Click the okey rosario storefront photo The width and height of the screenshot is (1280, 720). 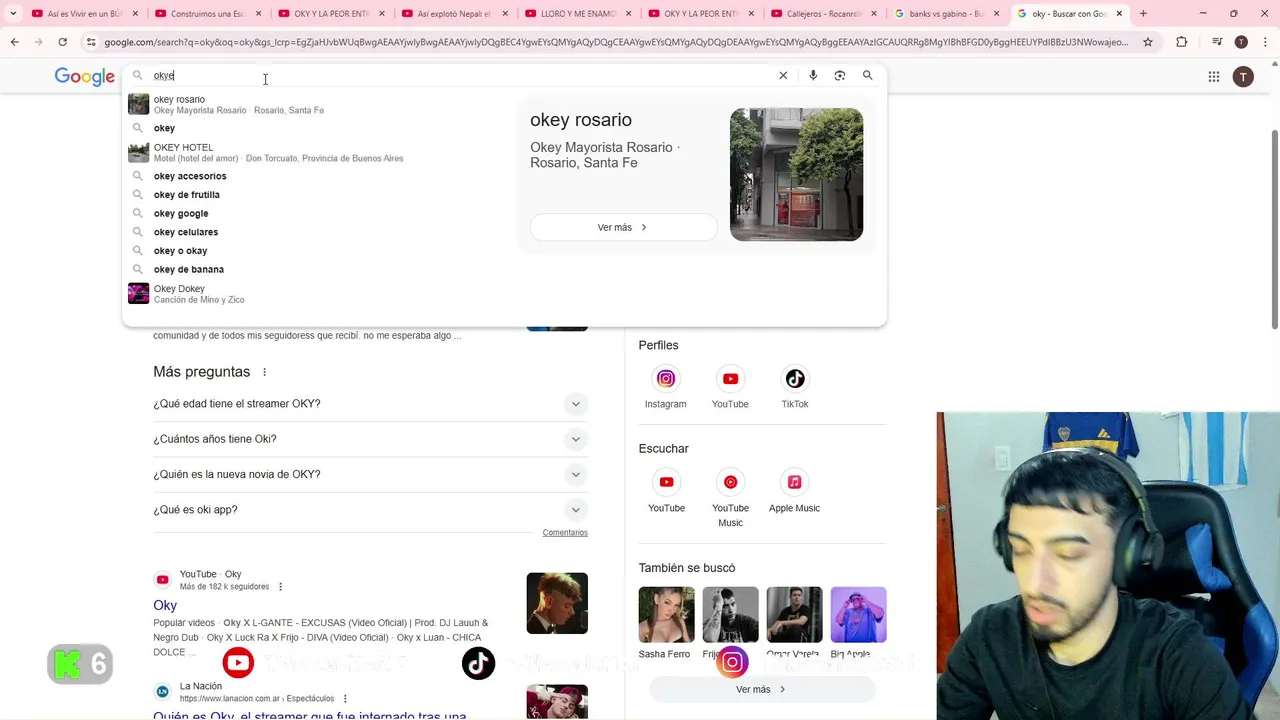click(796, 174)
